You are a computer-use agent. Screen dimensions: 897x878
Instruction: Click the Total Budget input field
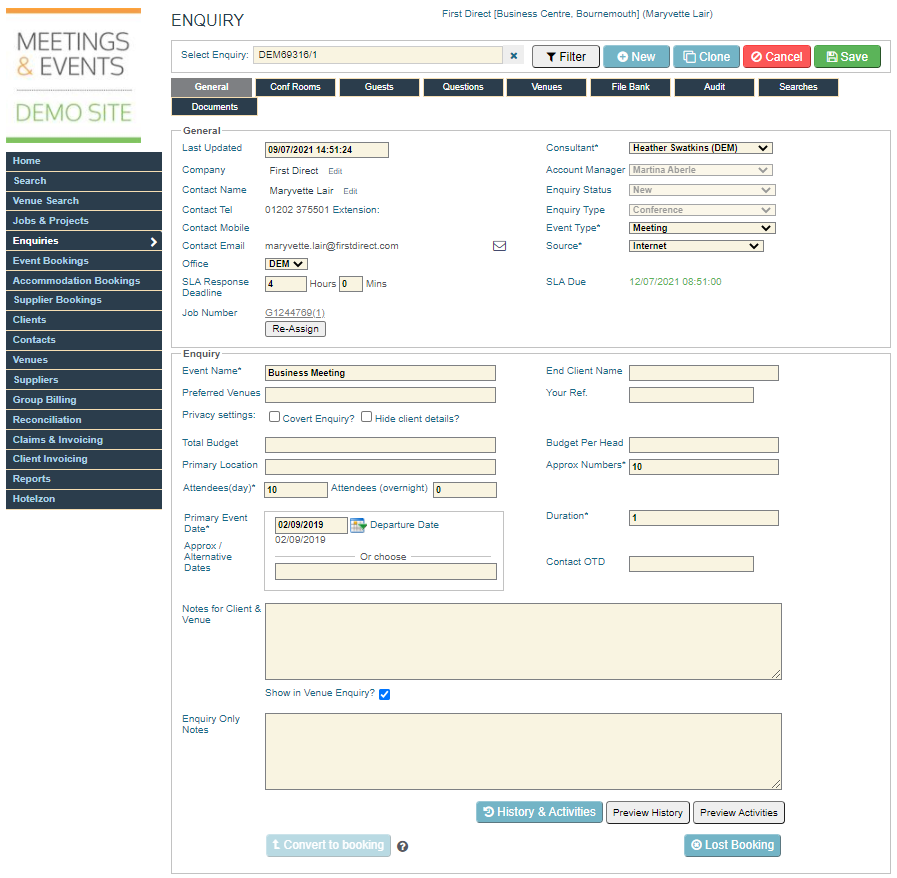[380, 445]
